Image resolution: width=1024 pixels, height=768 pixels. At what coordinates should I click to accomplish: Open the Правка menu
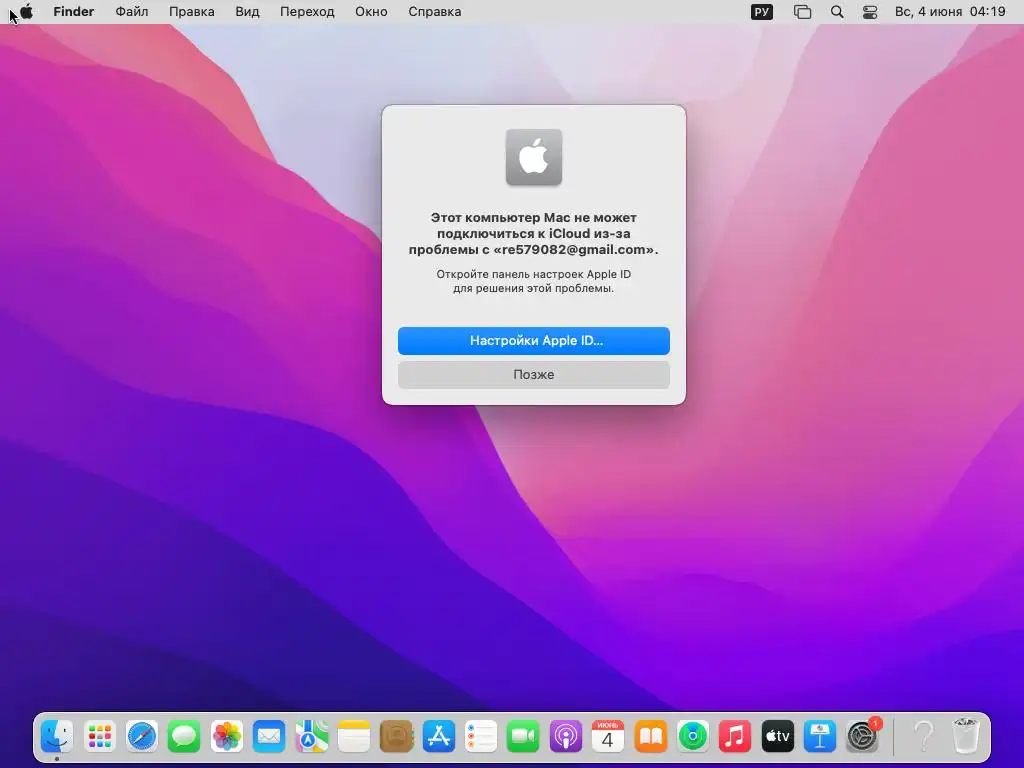191,12
